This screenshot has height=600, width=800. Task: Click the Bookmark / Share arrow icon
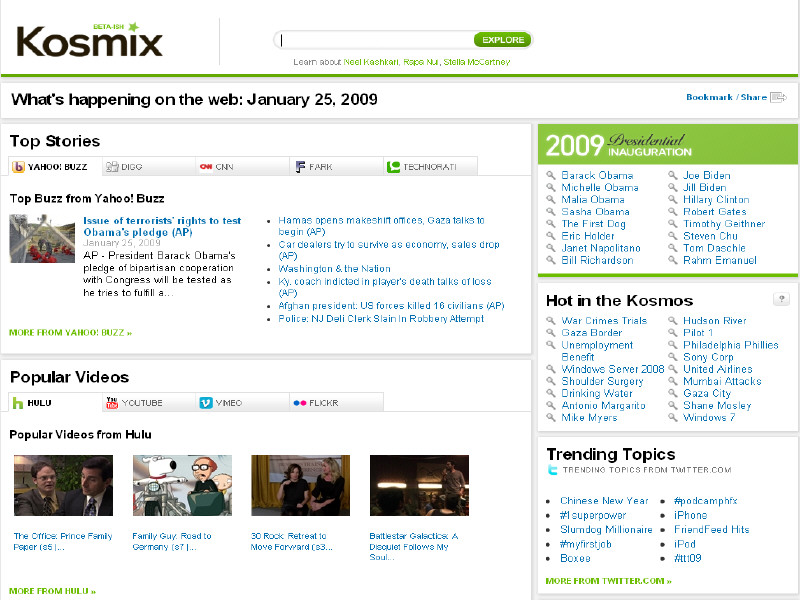(x=778, y=97)
